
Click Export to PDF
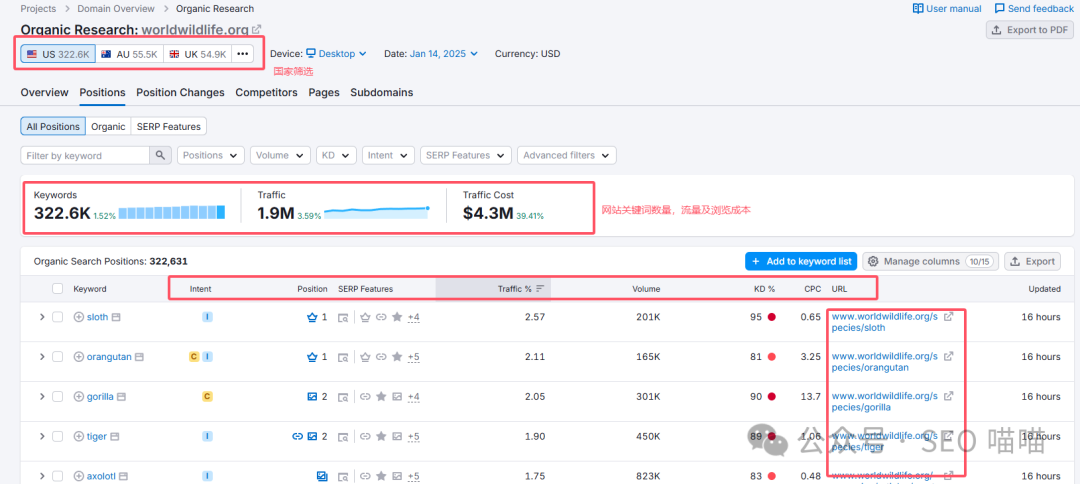1030,30
